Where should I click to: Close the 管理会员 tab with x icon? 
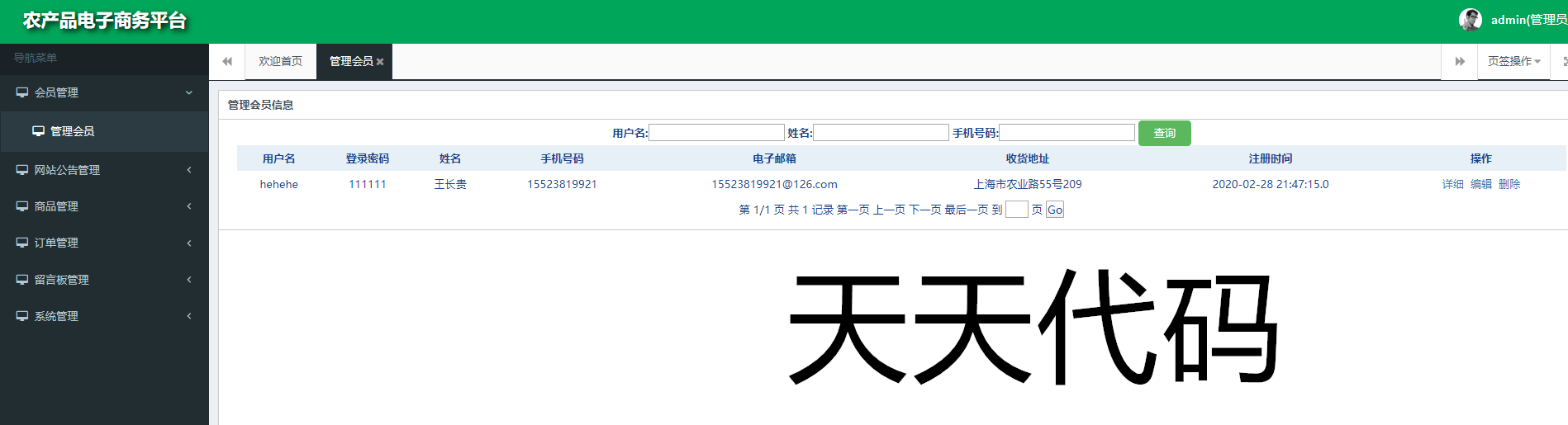tap(380, 62)
